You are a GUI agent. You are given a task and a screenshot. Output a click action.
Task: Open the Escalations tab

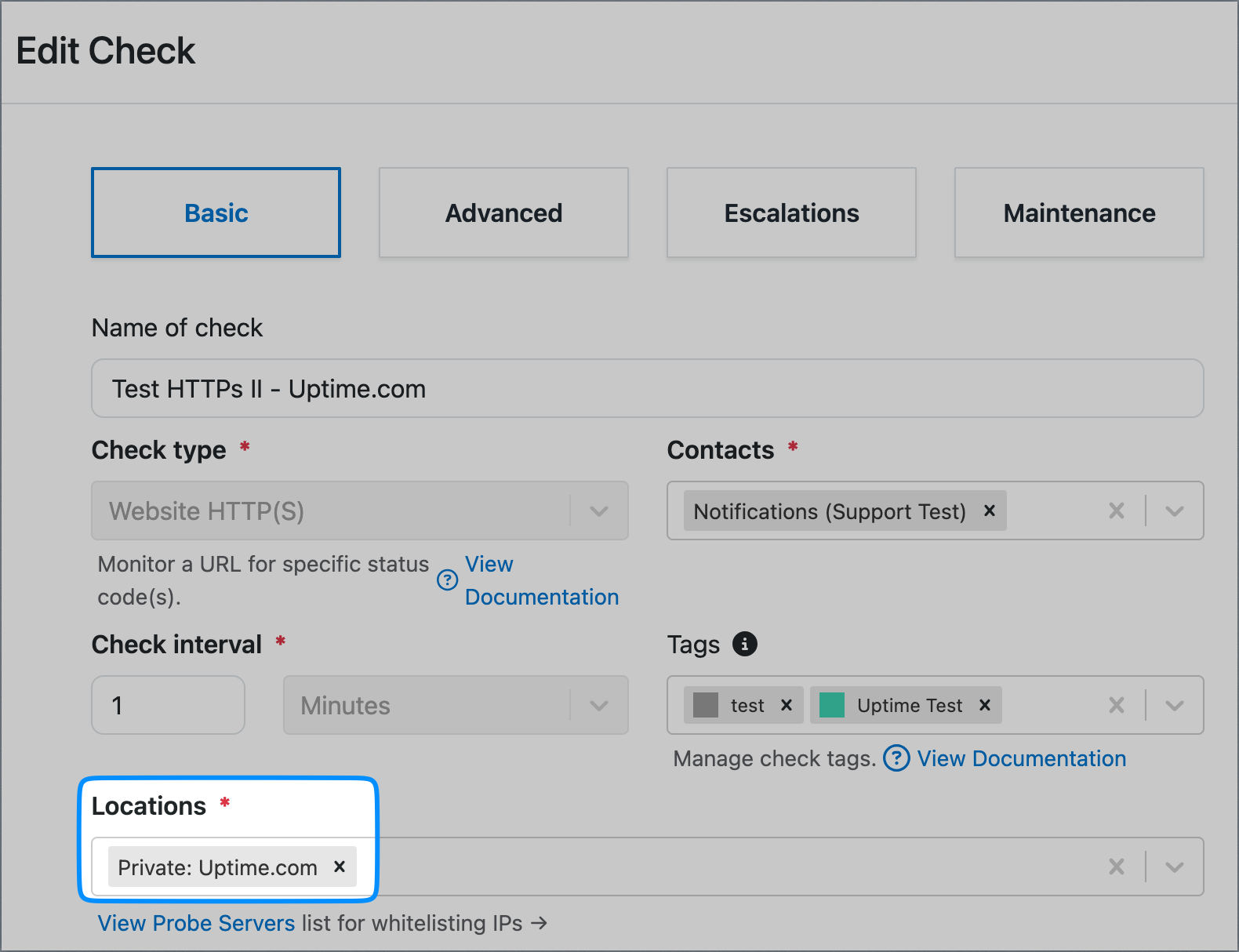pyautogui.click(x=791, y=213)
